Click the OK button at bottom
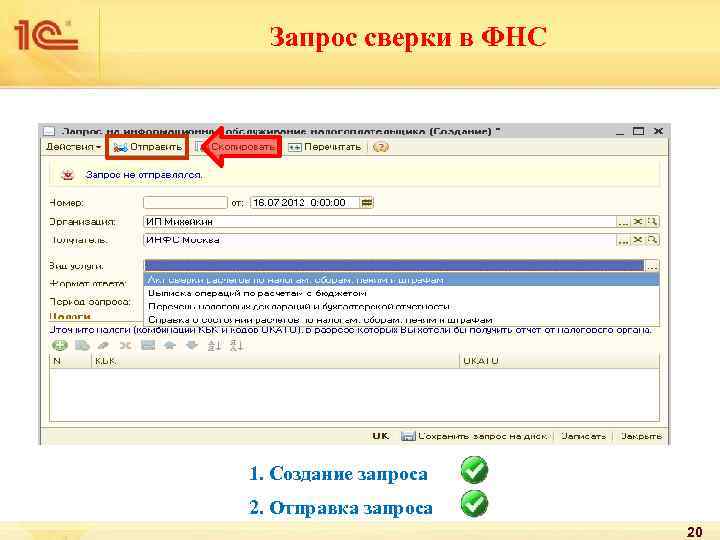 click(x=380, y=436)
